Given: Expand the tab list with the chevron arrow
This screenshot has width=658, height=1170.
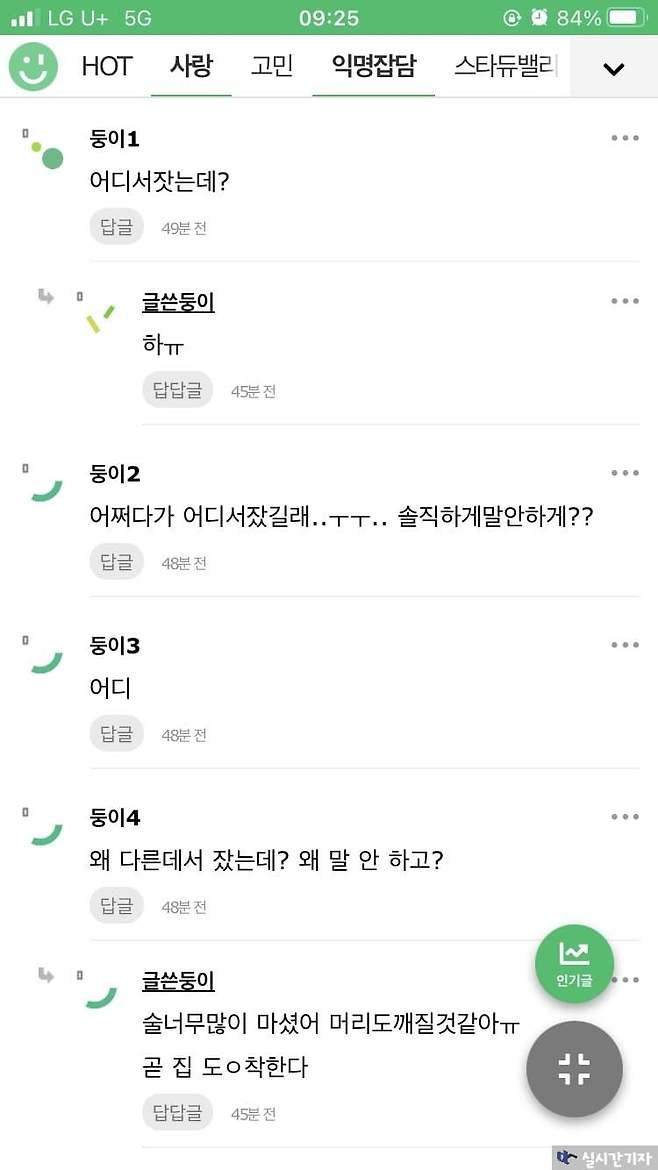Looking at the screenshot, I should coord(613,68).
